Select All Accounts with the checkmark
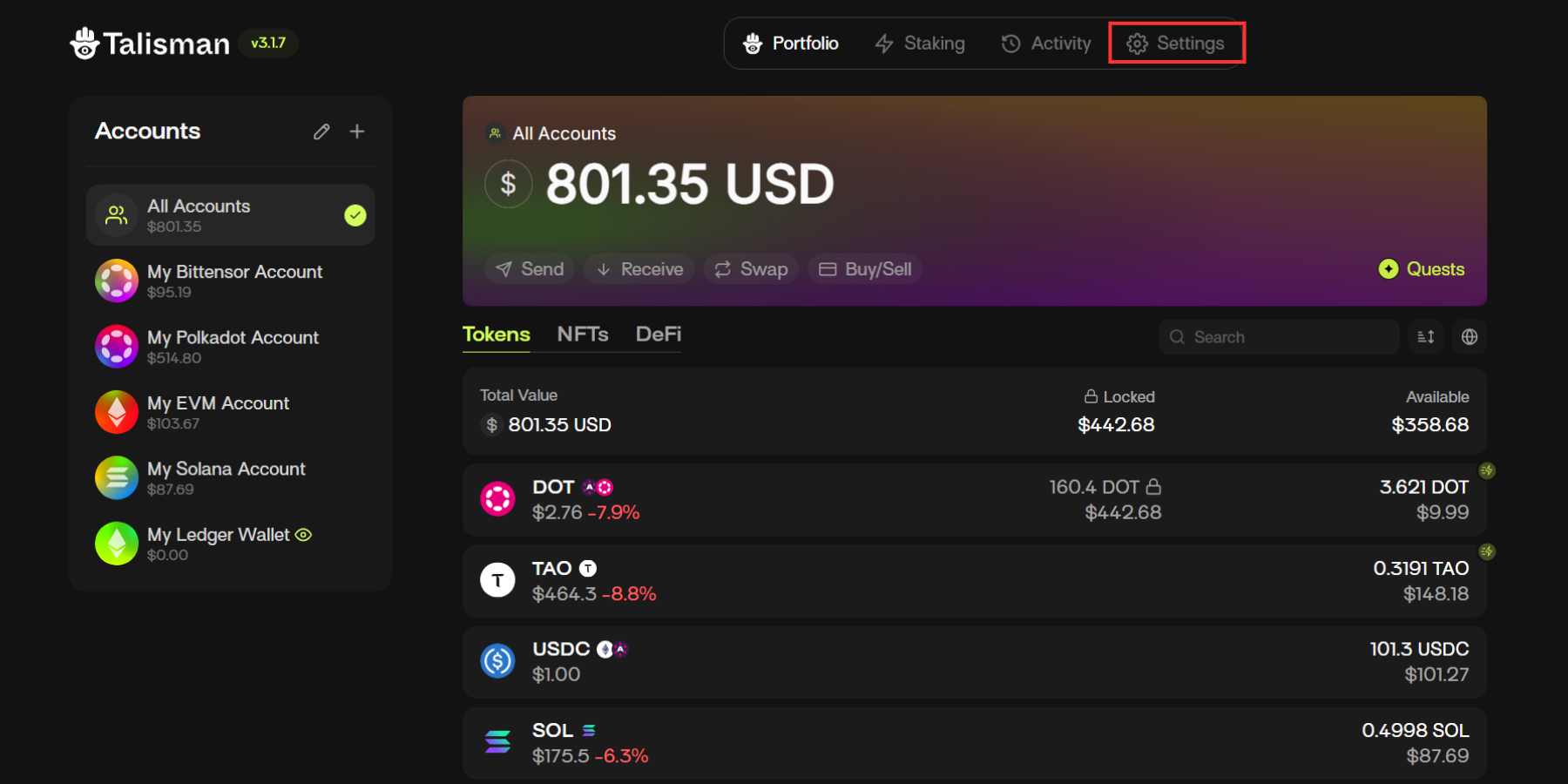The height and width of the screenshot is (784, 1568). [x=355, y=215]
